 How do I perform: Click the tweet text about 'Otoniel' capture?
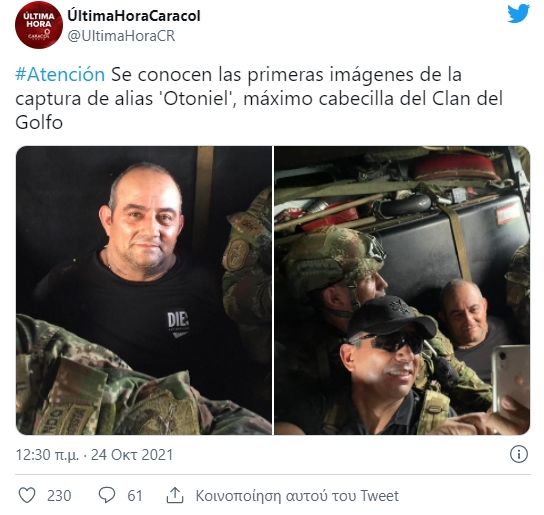259,99
